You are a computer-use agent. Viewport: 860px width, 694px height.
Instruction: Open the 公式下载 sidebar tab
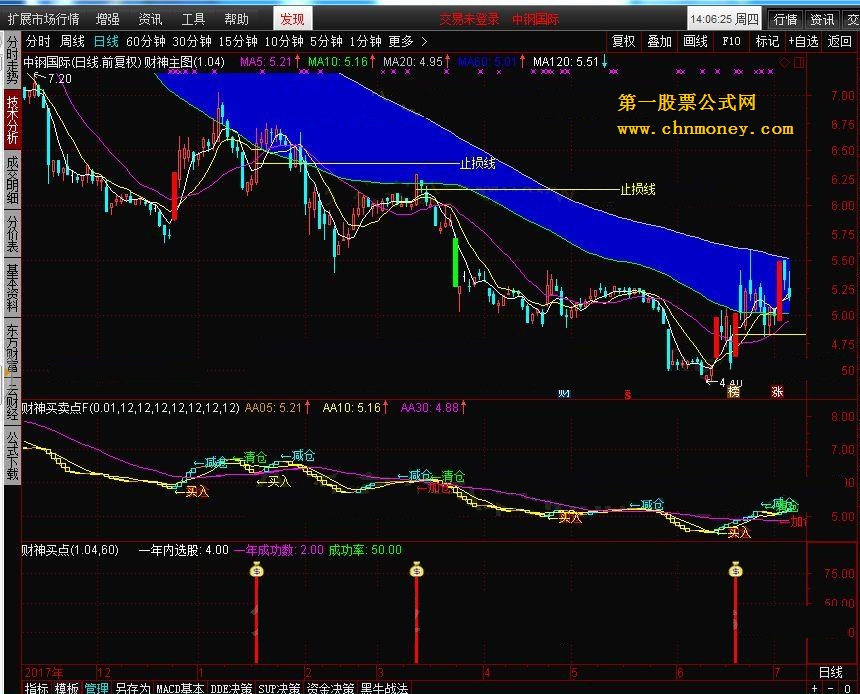(x=12, y=455)
